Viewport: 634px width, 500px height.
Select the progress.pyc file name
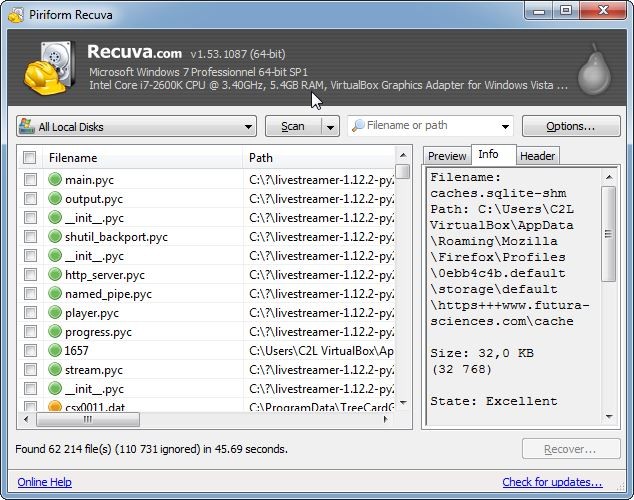tap(98, 332)
